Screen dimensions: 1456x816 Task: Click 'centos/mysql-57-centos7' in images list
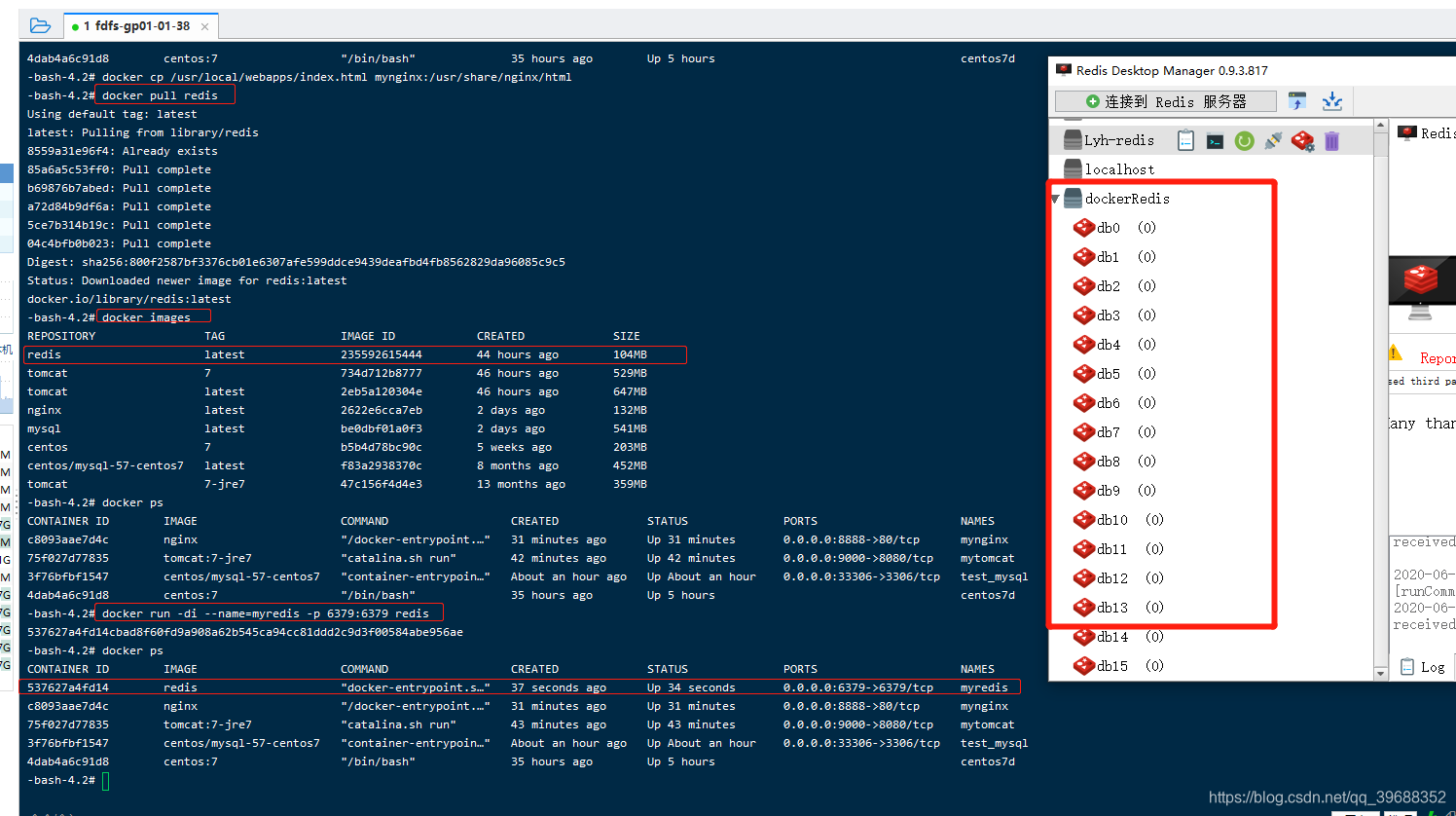(105, 465)
